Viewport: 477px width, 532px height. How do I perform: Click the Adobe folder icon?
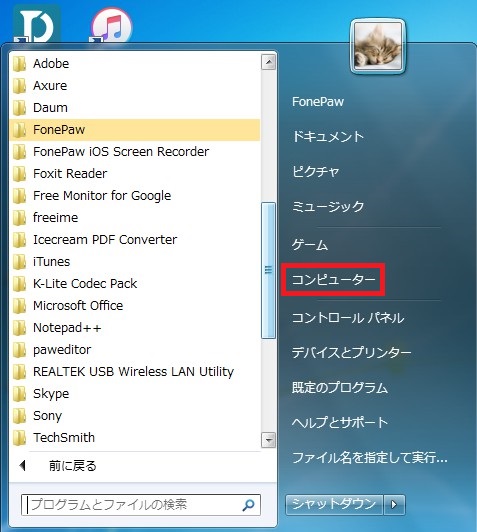pos(19,64)
